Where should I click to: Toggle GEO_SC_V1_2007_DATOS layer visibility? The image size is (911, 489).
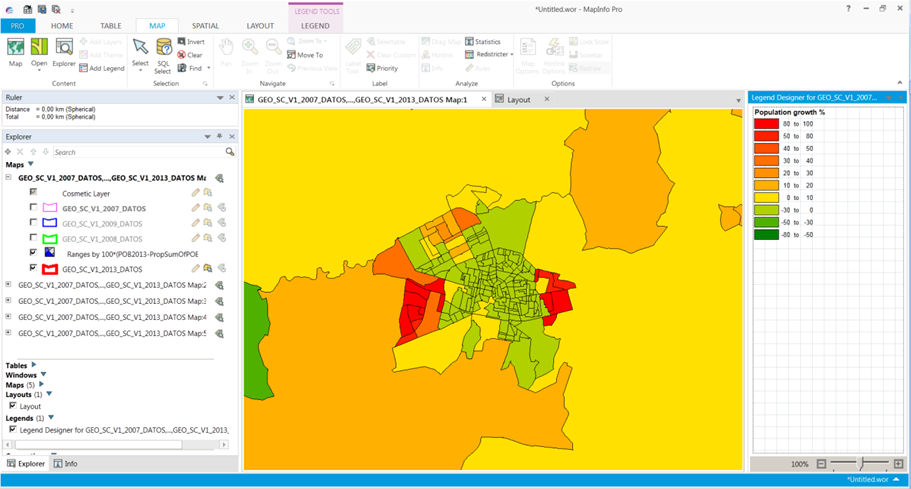pos(33,207)
